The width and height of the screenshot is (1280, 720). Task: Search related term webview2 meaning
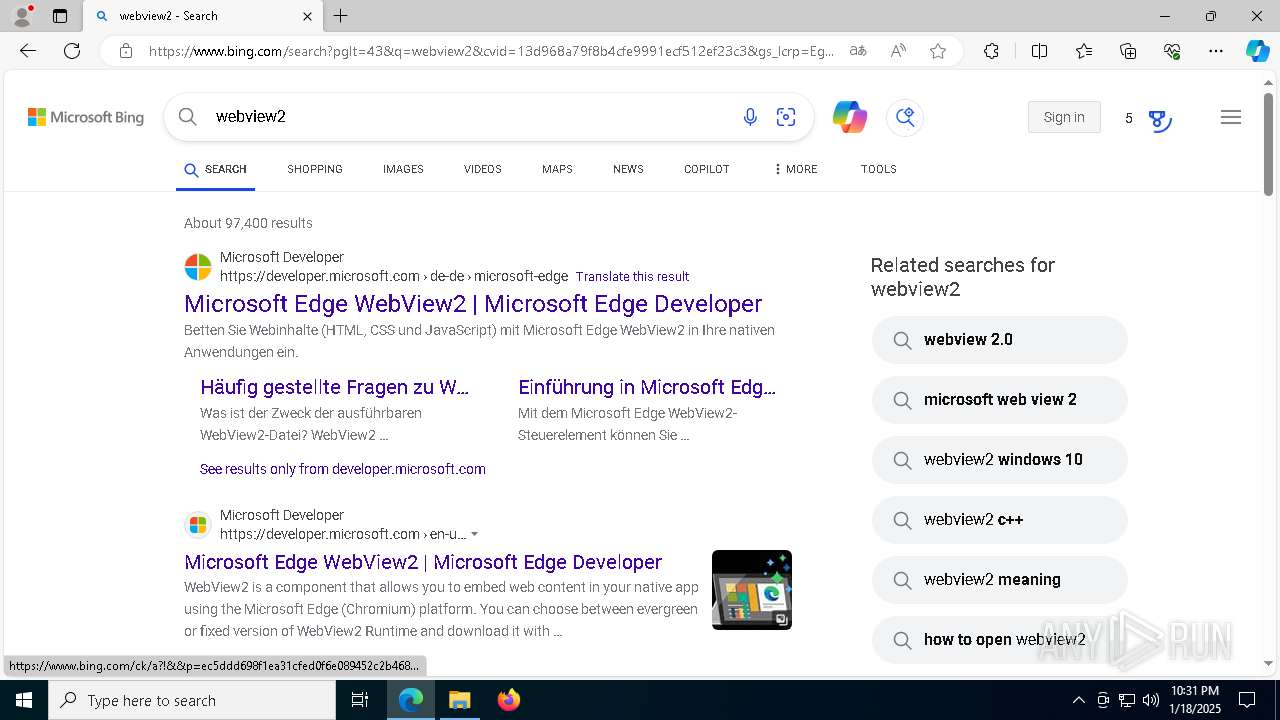999,580
